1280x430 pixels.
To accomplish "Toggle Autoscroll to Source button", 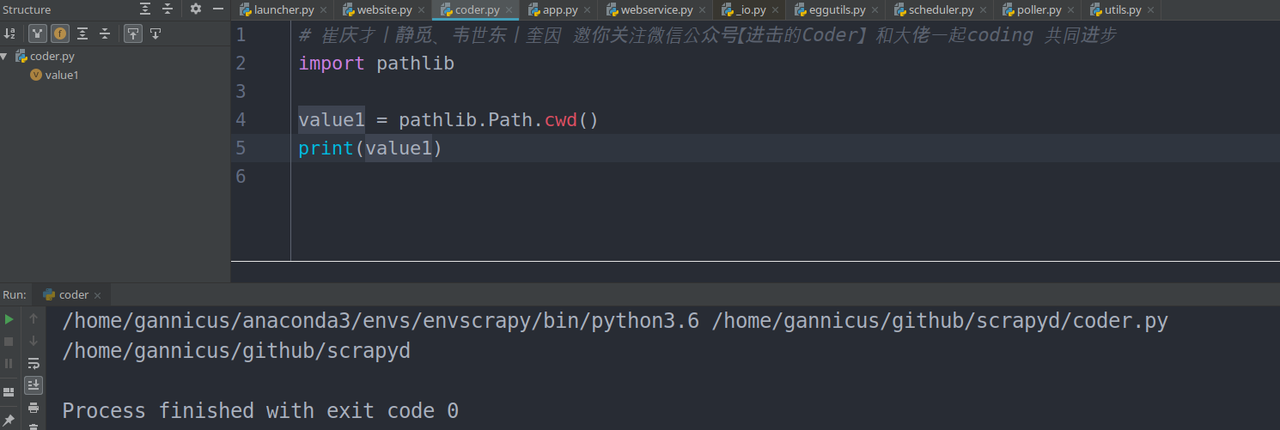I will (x=132, y=33).
